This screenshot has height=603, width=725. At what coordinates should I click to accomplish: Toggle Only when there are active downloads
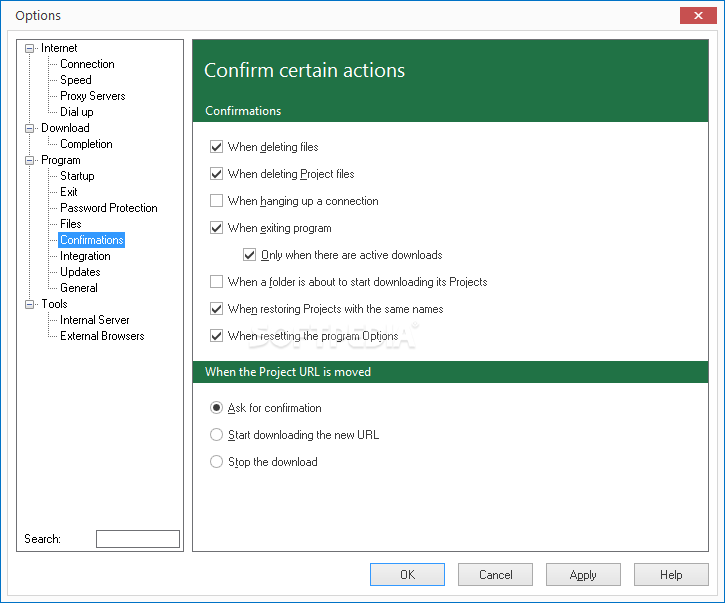point(250,255)
